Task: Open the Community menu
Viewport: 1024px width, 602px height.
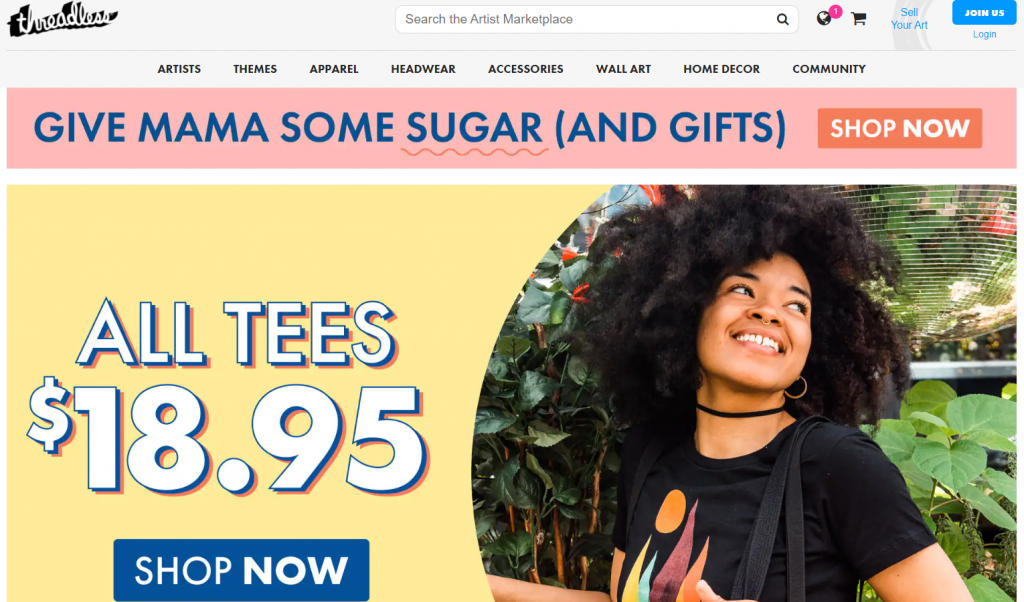Action: (x=829, y=69)
